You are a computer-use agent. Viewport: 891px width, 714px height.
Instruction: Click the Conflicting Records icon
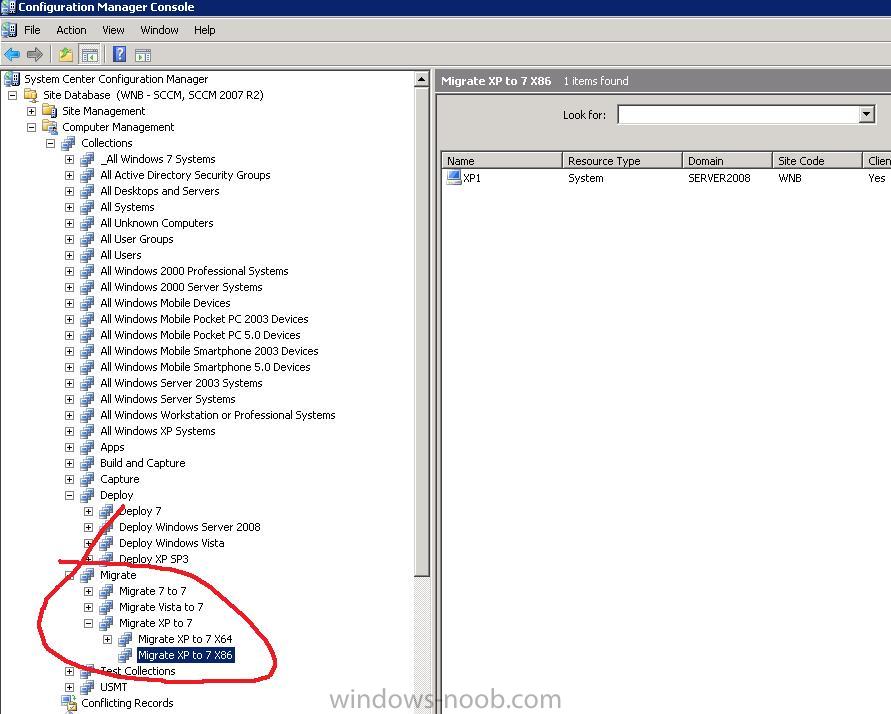pos(69,703)
